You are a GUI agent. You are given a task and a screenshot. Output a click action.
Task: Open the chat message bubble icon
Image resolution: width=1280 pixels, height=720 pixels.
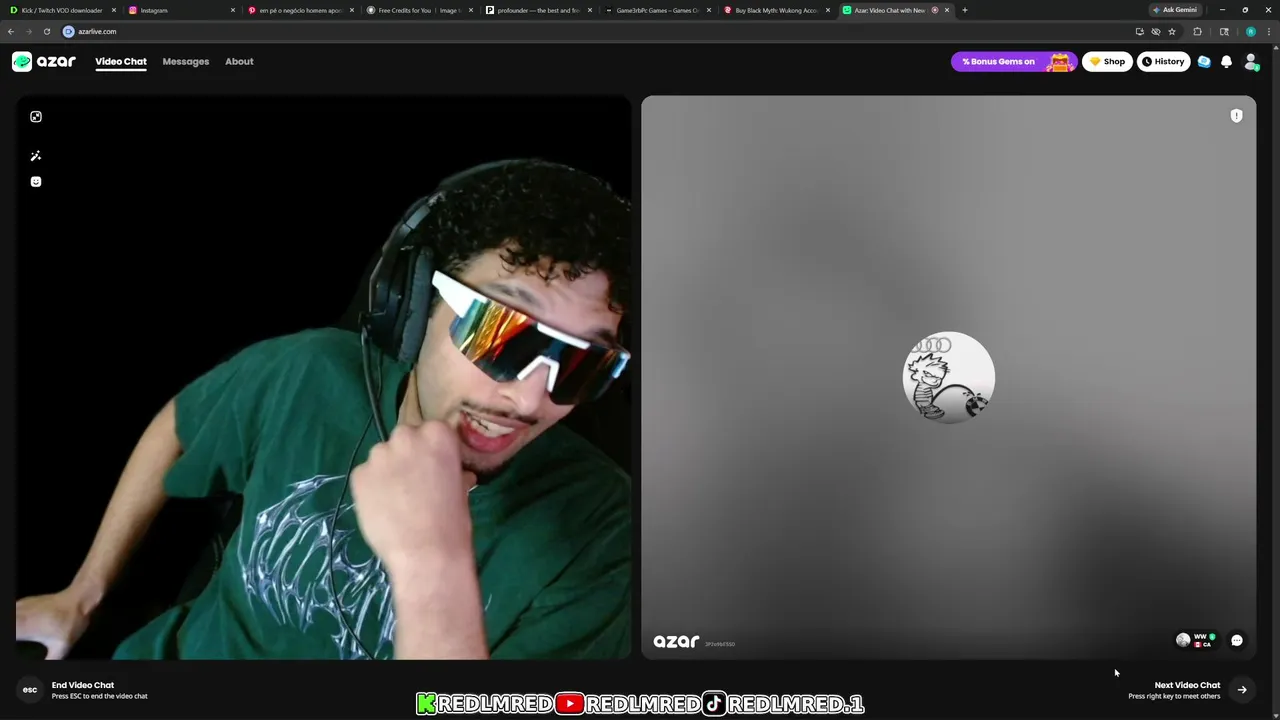[1237, 640]
